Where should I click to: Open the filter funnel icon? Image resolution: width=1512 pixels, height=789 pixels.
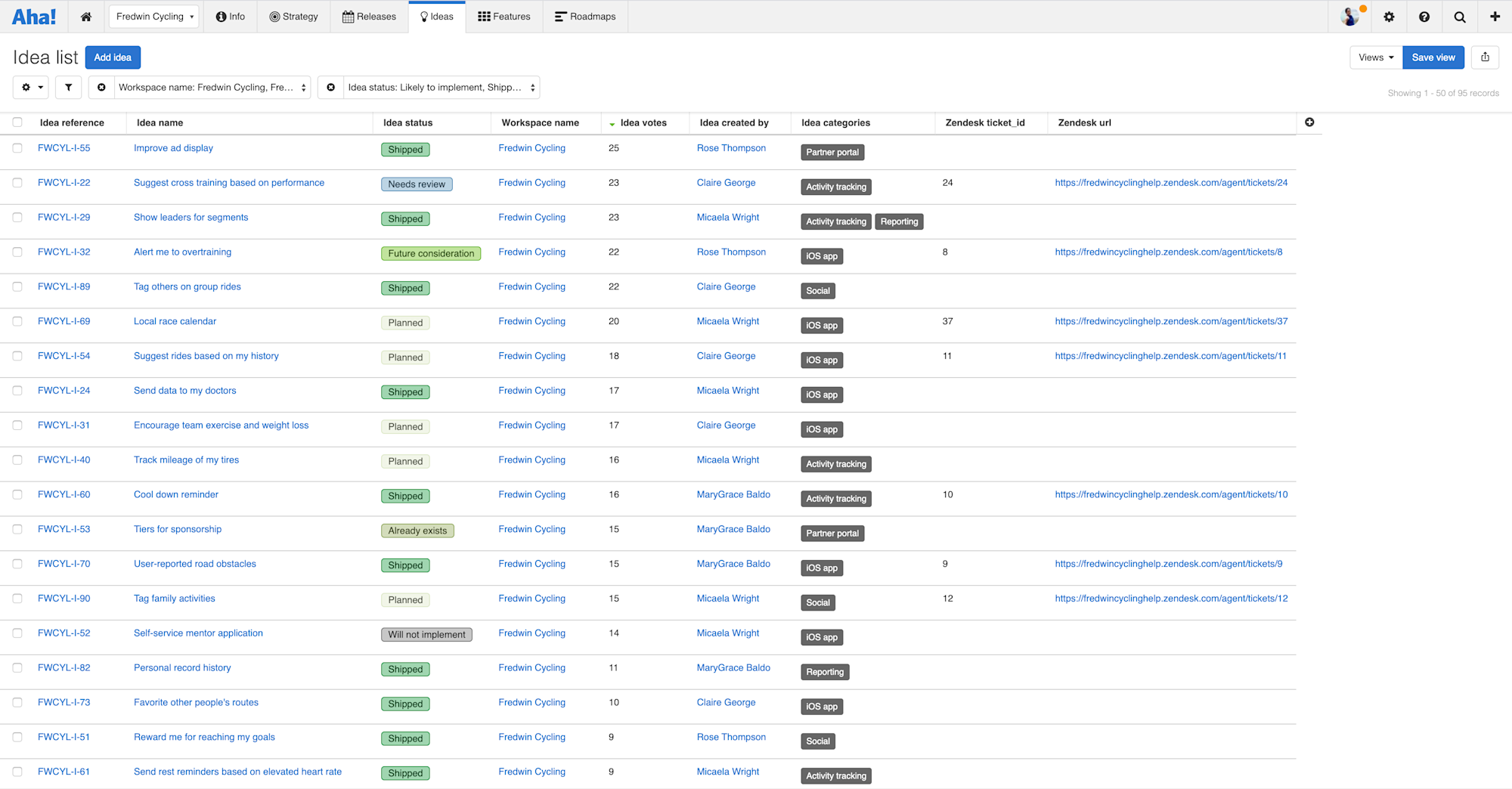68,87
